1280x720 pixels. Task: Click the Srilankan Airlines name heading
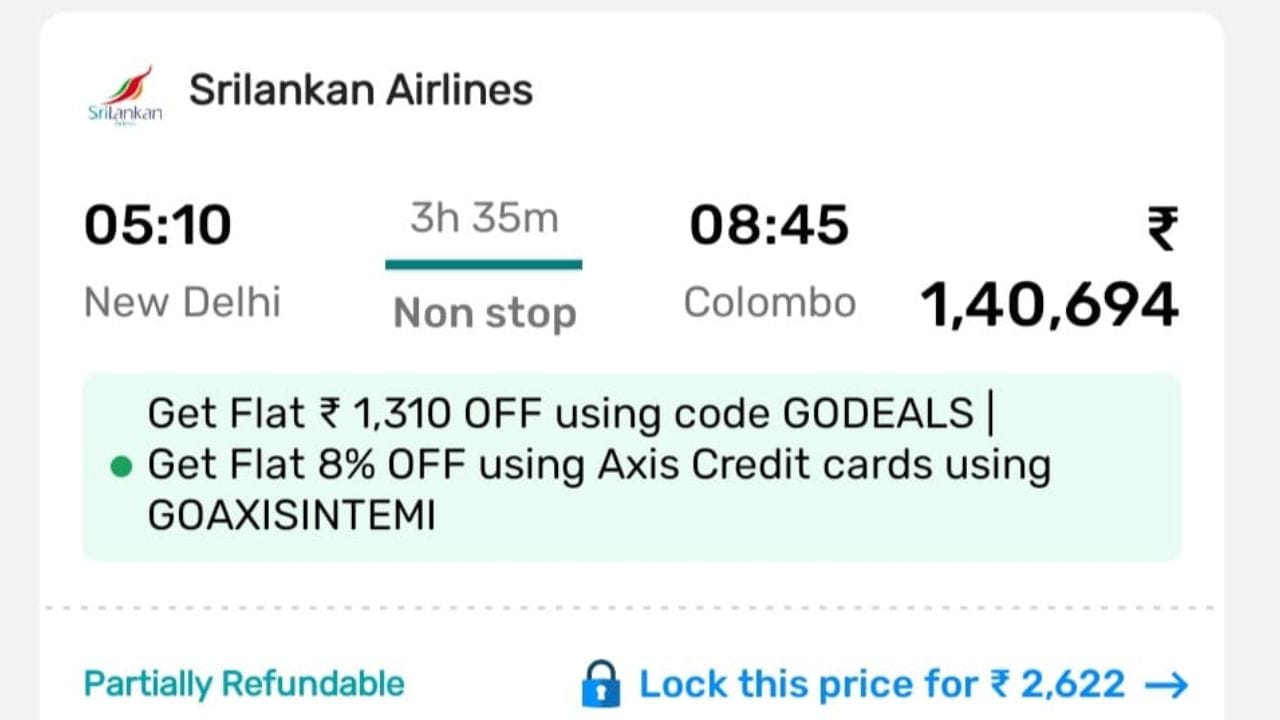click(361, 90)
